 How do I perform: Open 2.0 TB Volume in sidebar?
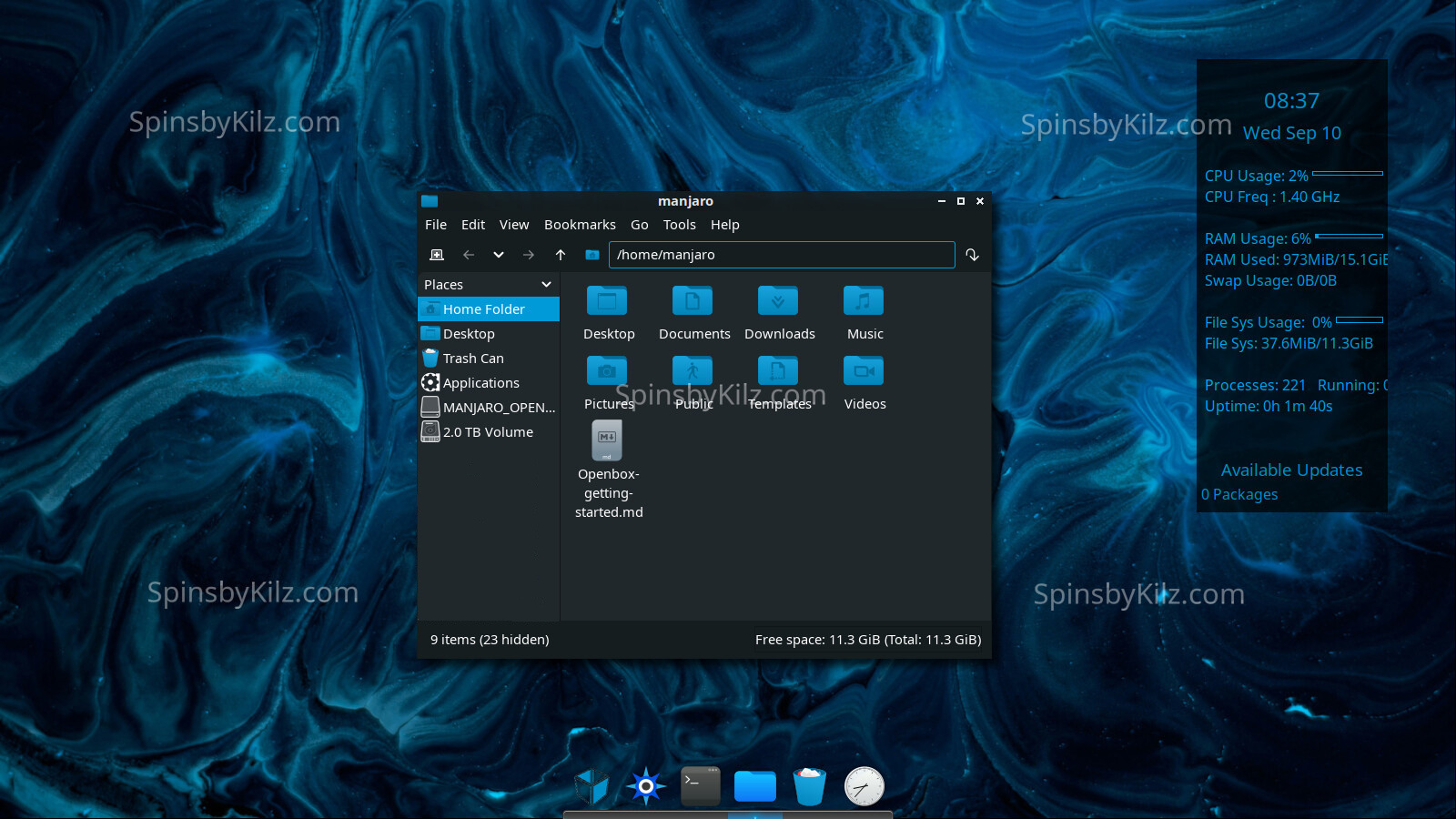tap(488, 432)
